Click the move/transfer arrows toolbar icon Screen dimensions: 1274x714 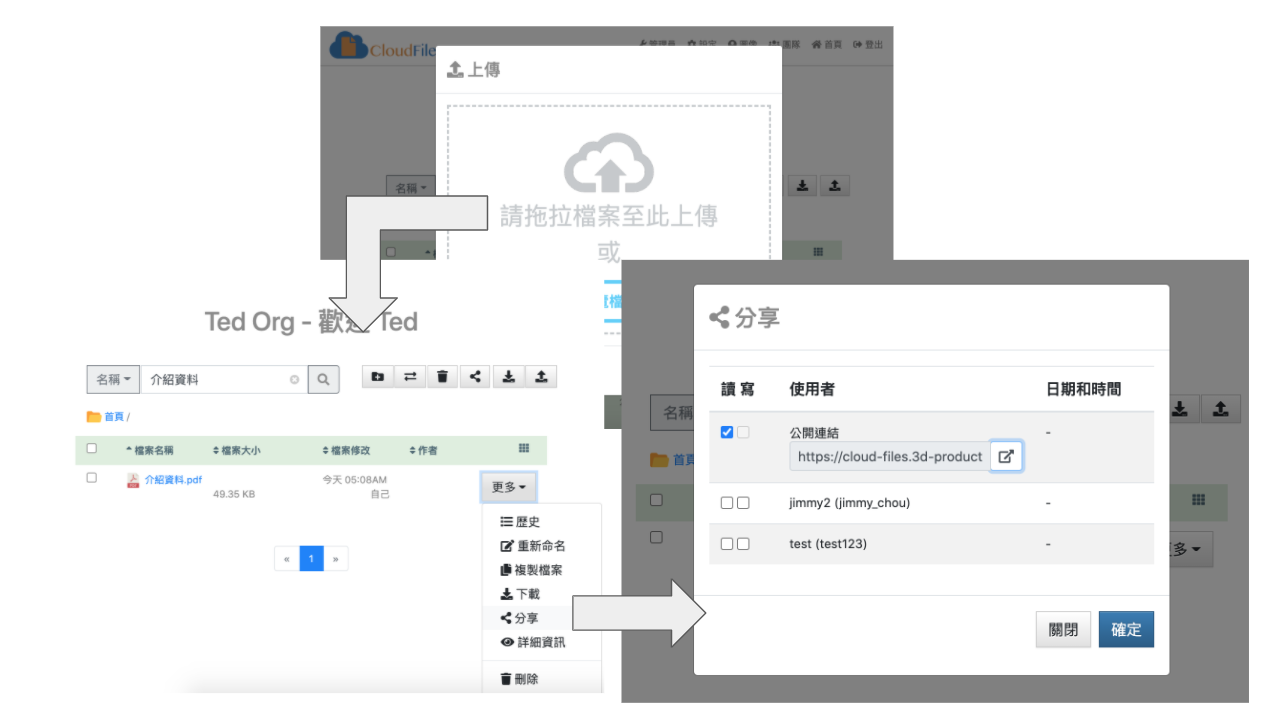point(409,377)
